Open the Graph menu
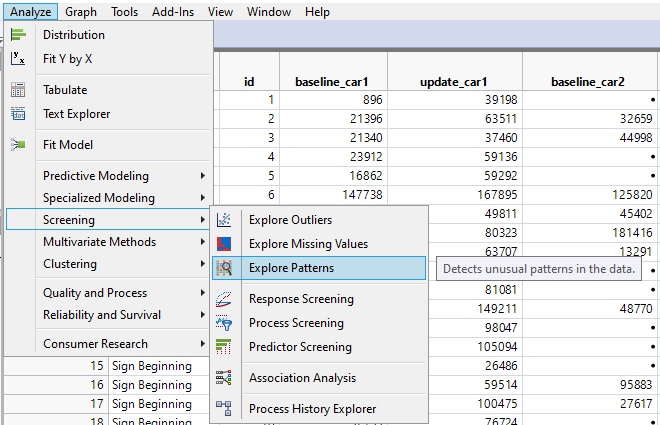 [81, 12]
